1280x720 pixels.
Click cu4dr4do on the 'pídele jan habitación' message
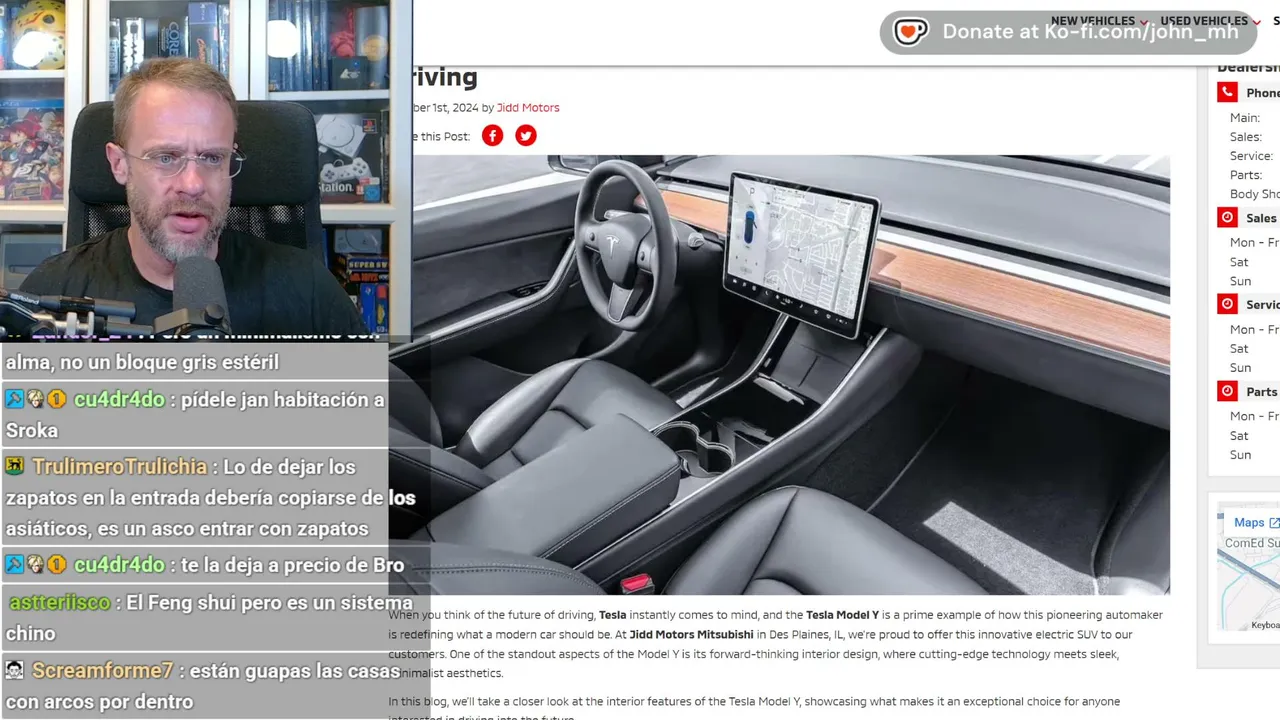point(119,400)
